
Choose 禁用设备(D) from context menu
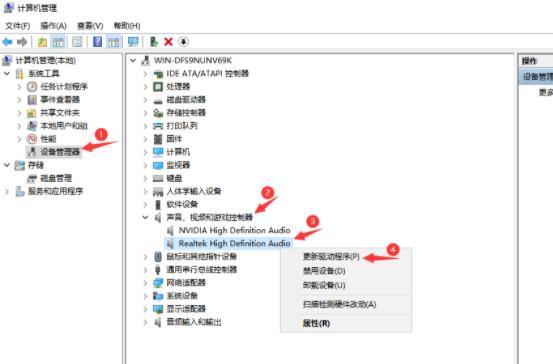pyautogui.click(x=324, y=271)
